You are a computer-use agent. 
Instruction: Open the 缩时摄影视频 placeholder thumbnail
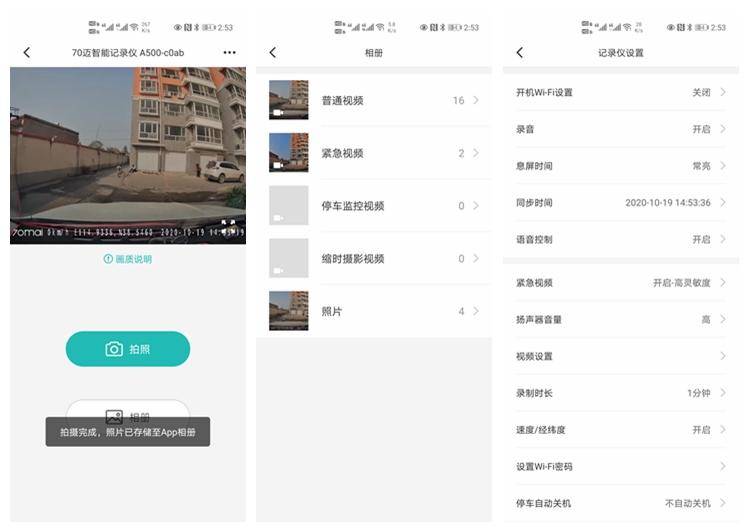coord(289,258)
